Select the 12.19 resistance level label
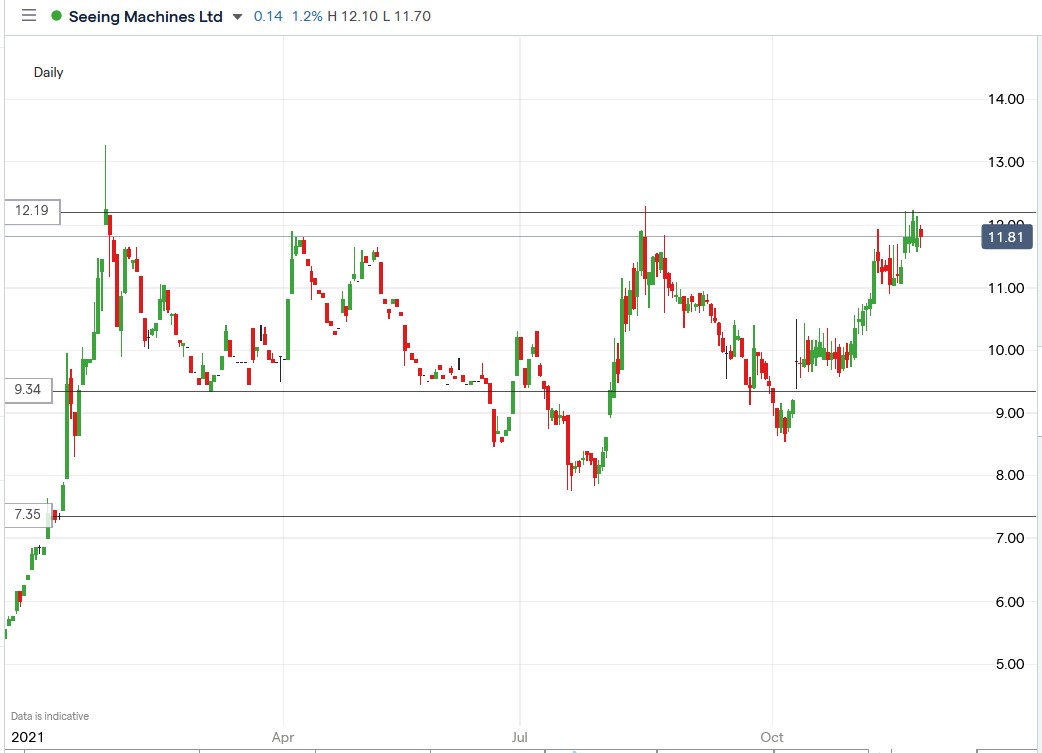Screen dimensions: 1042x753 (x=31, y=211)
